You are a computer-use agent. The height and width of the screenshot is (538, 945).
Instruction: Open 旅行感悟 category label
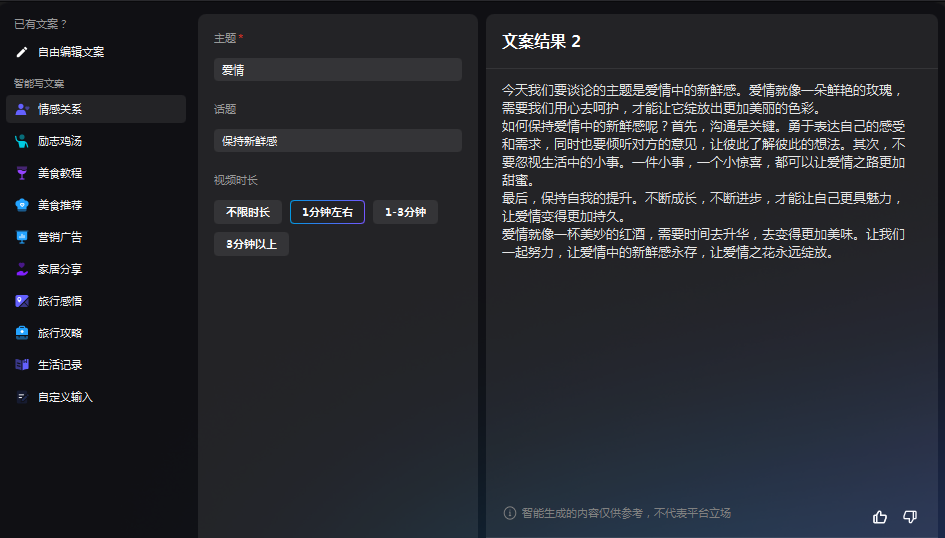[60, 301]
